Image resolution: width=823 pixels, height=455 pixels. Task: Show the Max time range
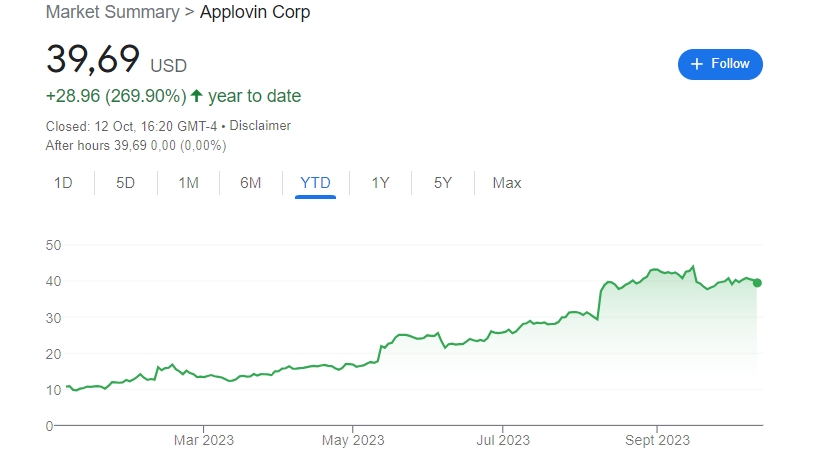pyautogui.click(x=507, y=183)
